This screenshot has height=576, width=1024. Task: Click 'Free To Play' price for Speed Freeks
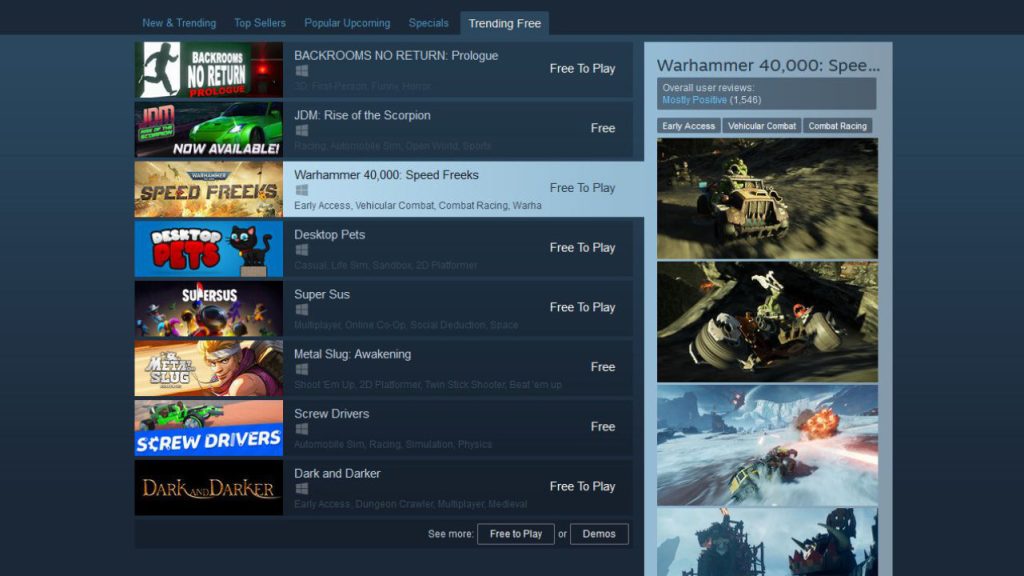point(582,188)
